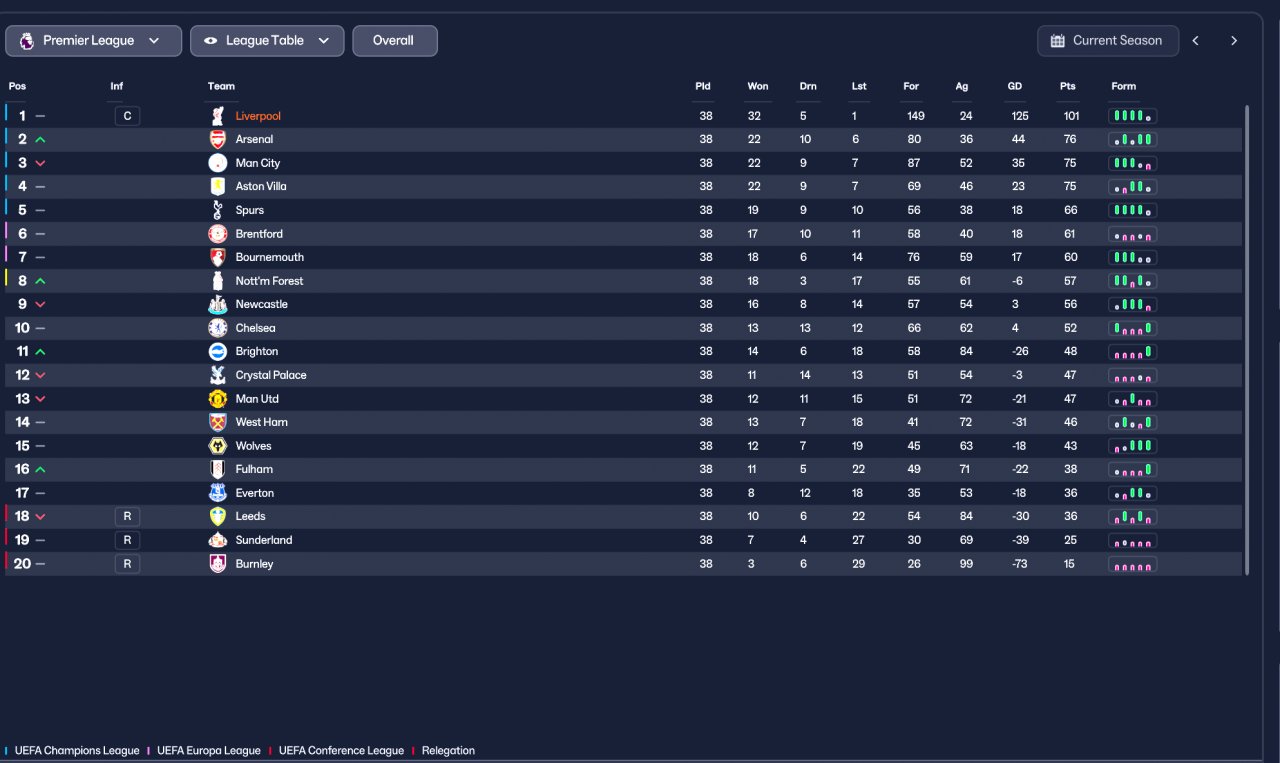1280x763 pixels.
Task: Open the Chelsea team link
Action: pos(255,328)
